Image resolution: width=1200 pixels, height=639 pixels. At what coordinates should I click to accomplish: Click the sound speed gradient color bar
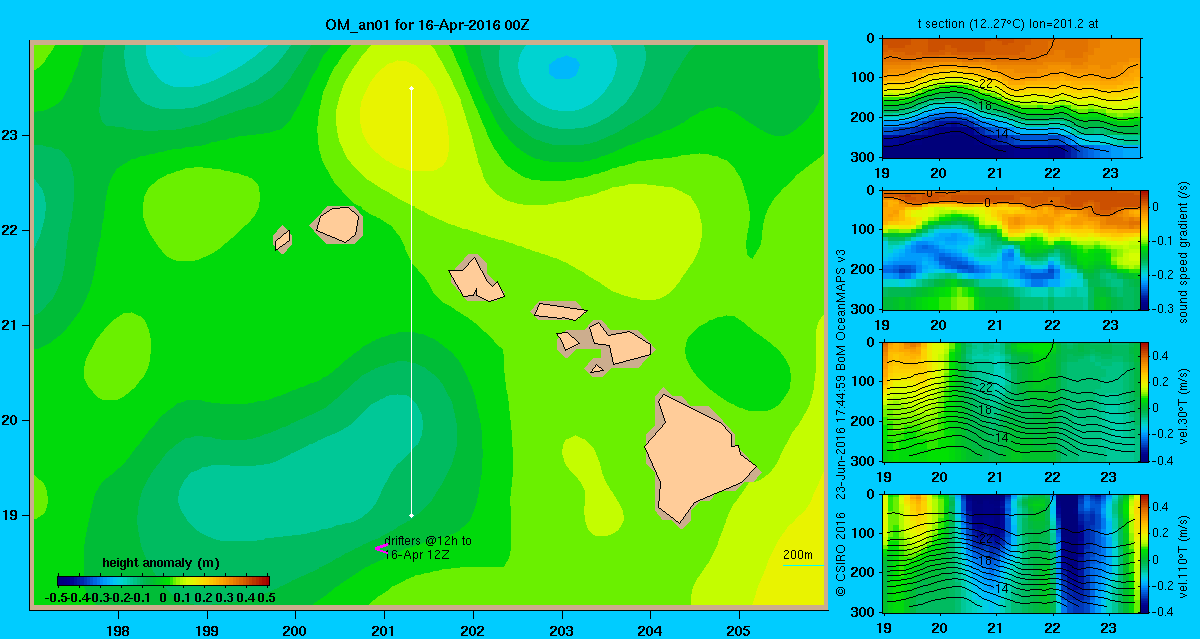point(1145,249)
